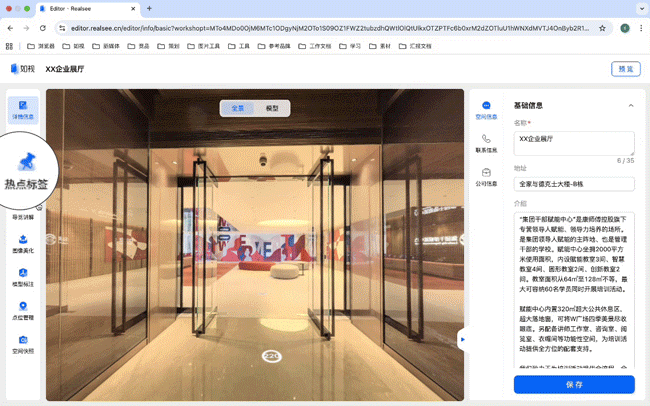Open the apps grid in bookmarks bar

coord(9,46)
